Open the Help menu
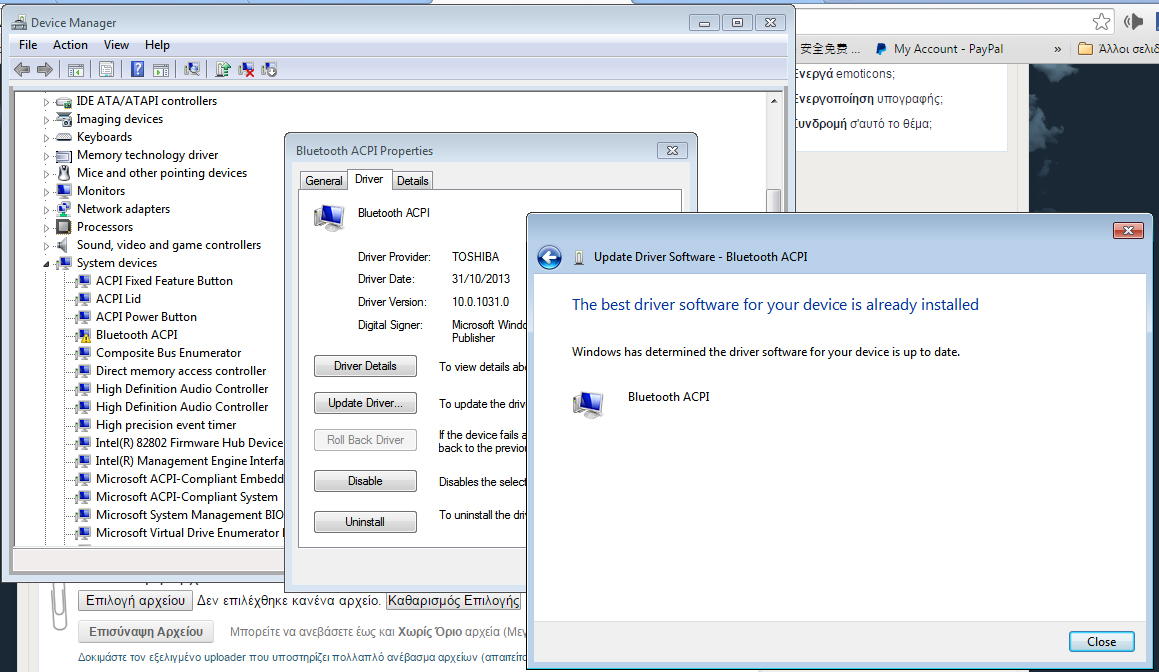Viewport: 1159px width, 672px height. coord(157,45)
